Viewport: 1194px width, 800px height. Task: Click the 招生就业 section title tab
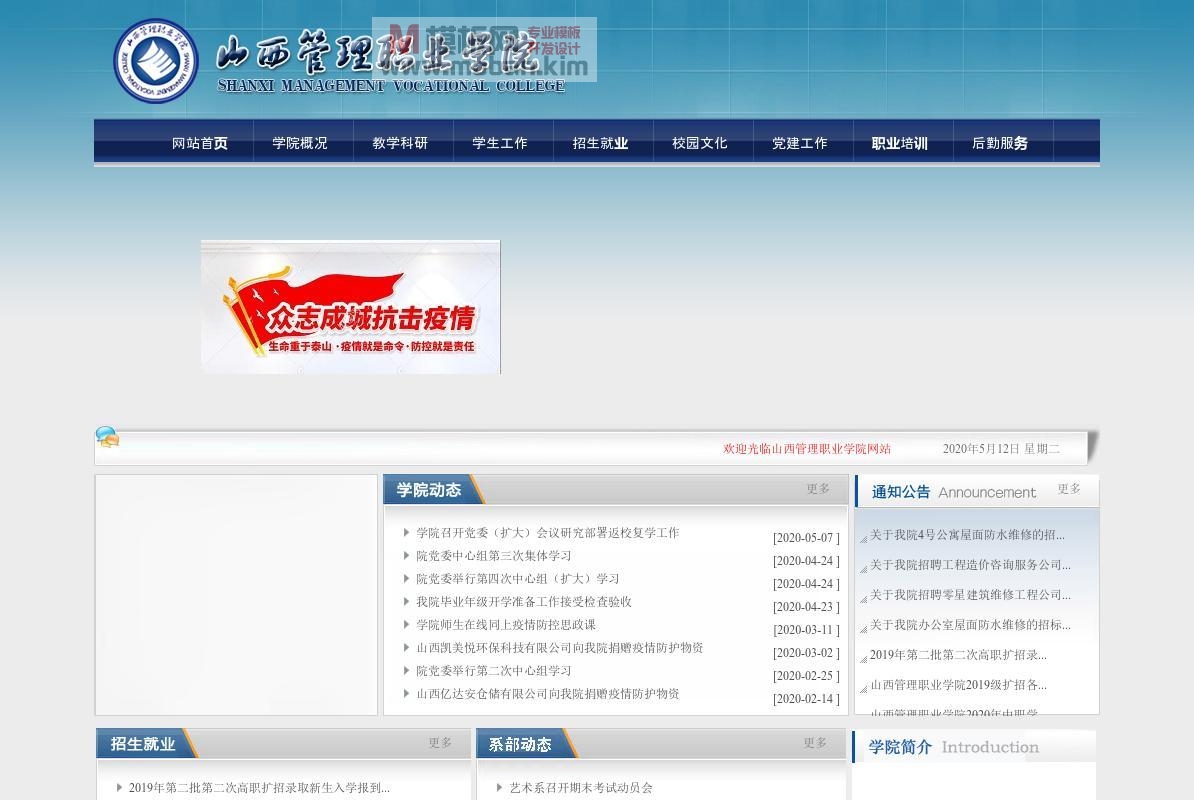[143, 744]
